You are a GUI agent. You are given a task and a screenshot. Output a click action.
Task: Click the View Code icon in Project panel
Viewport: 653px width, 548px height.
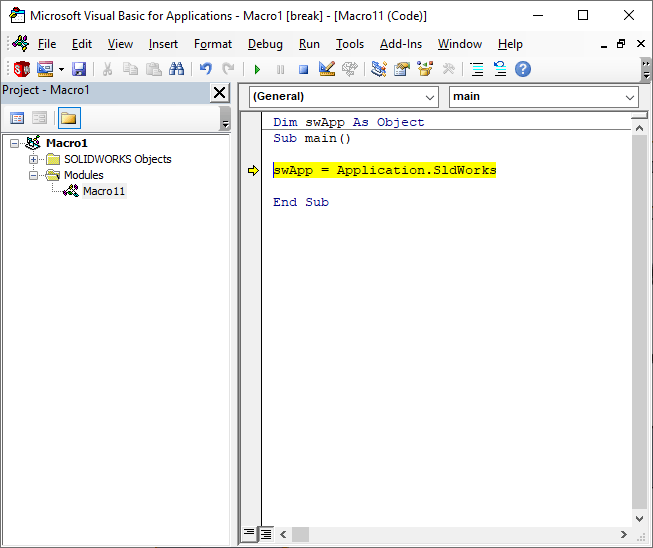(x=17, y=118)
